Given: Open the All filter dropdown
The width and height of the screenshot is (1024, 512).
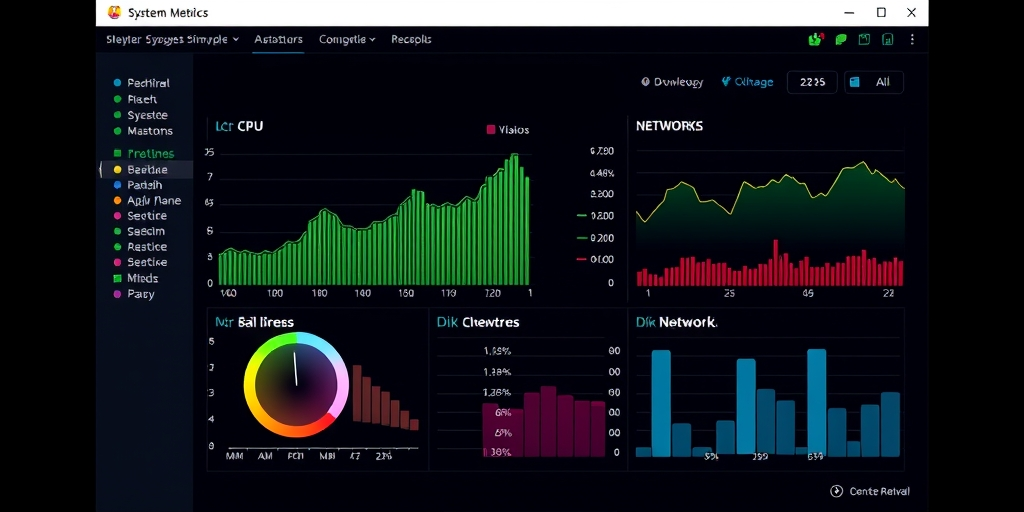Looking at the screenshot, I should [874, 82].
